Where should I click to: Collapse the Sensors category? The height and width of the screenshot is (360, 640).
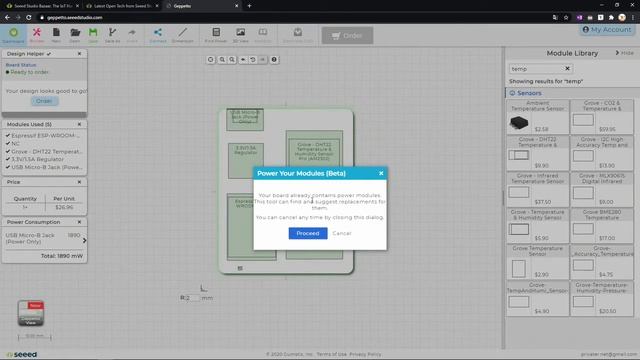pyautogui.click(x=529, y=93)
